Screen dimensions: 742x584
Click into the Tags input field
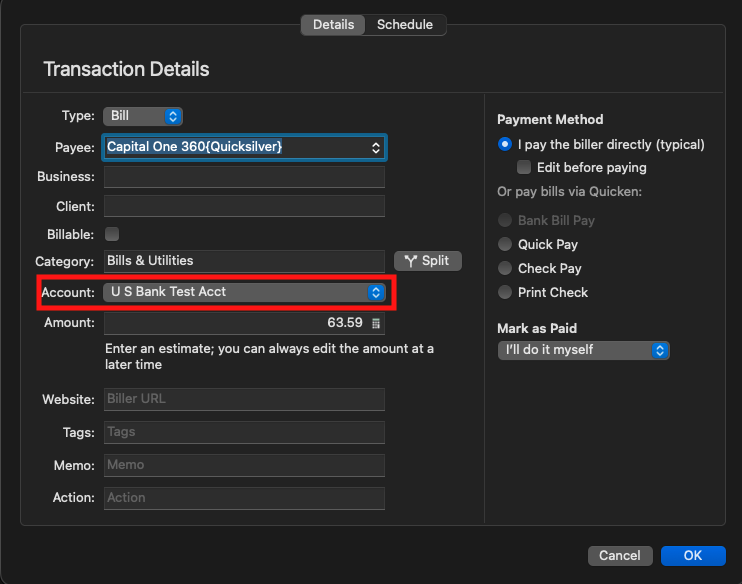tap(244, 432)
